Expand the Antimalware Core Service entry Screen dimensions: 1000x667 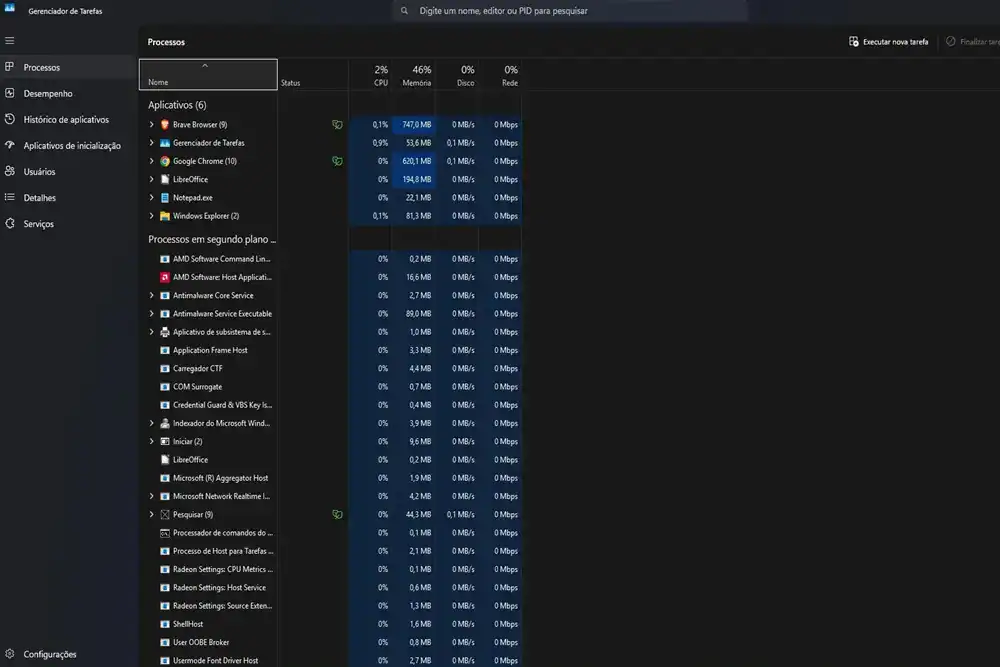(152, 296)
